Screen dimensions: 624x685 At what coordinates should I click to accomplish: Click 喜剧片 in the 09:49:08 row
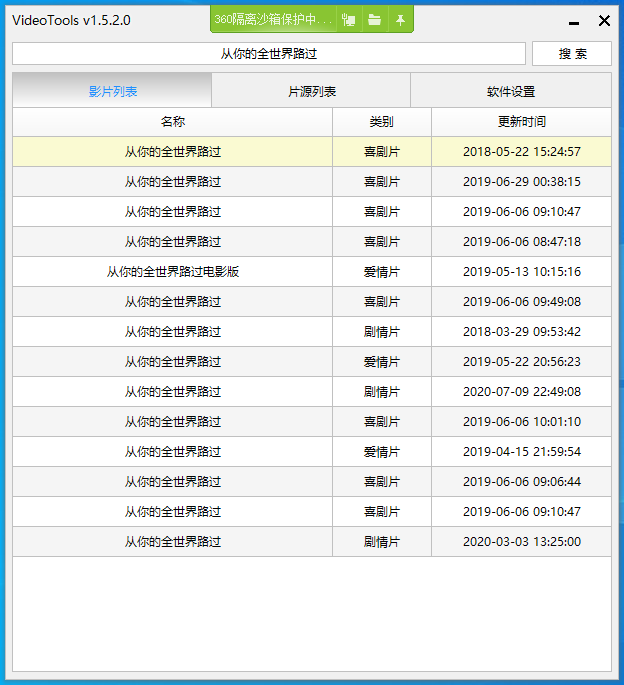(381, 302)
